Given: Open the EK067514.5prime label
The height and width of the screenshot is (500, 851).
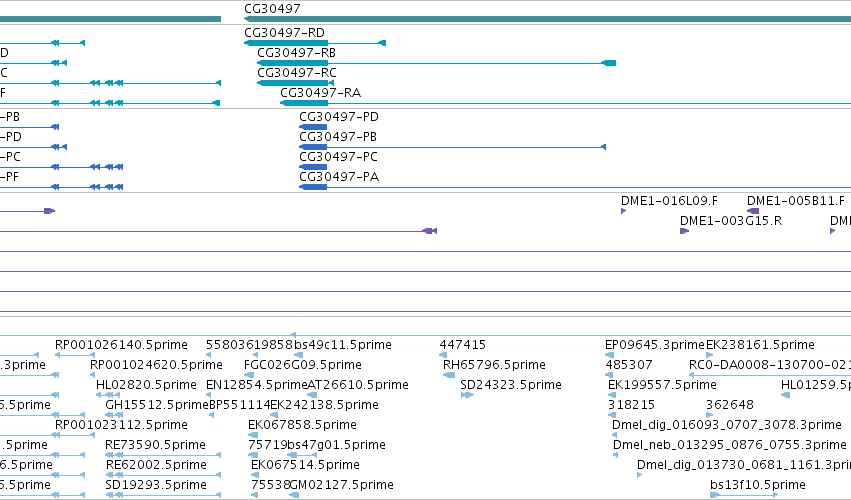Looking at the screenshot, I should pos(305,465).
